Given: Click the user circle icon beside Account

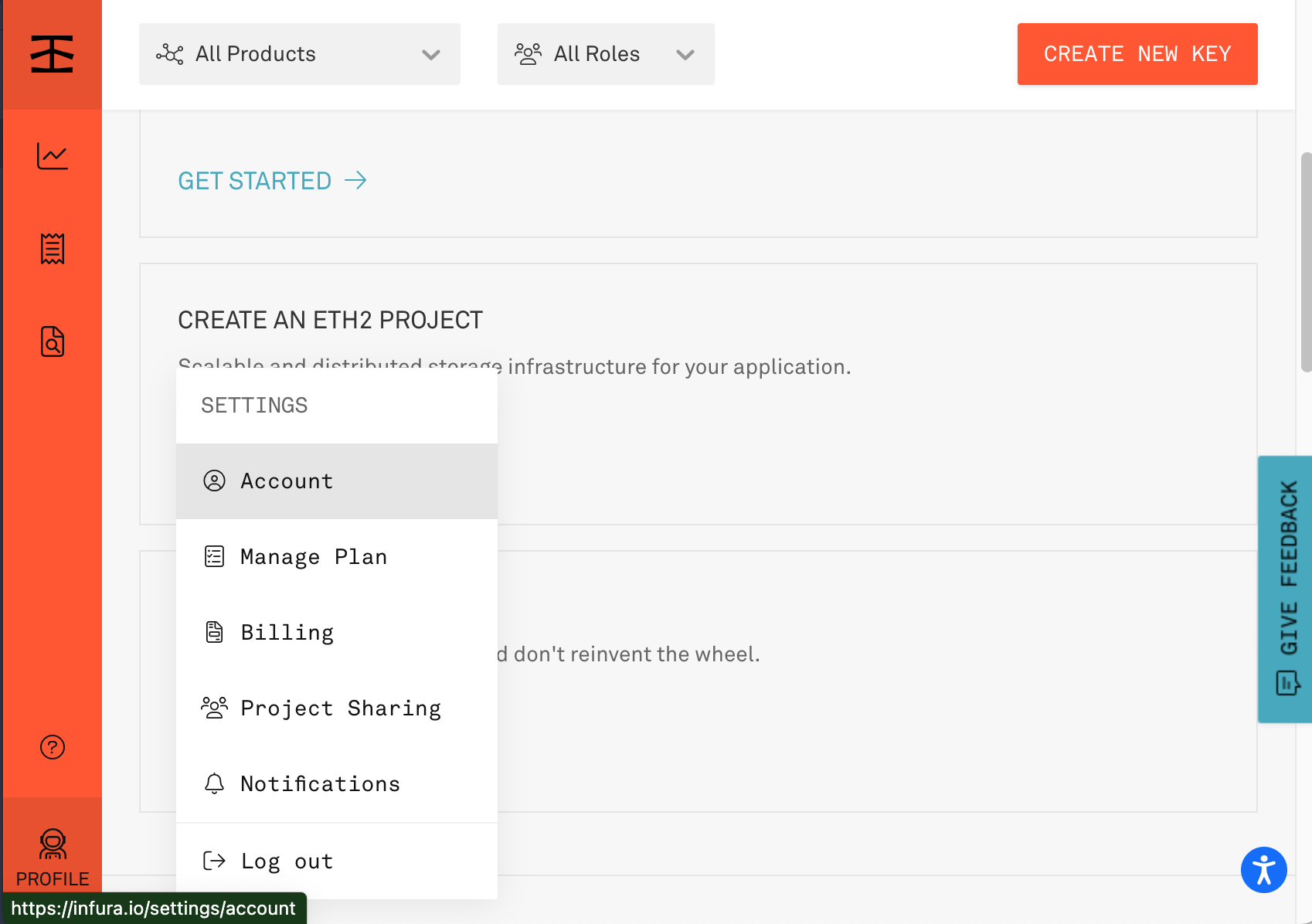Looking at the screenshot, I should [214, 481].
